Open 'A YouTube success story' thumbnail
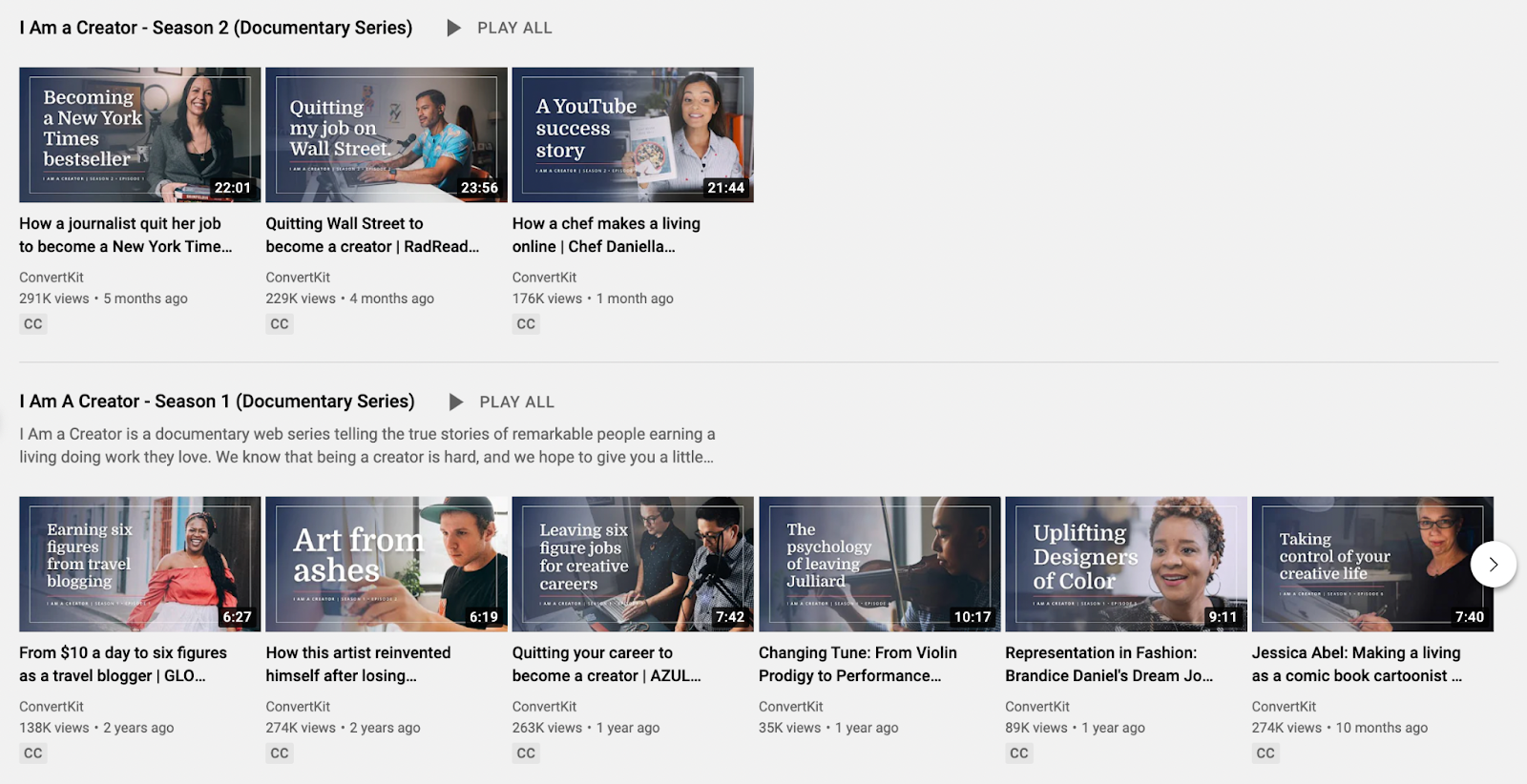 pyautogui.click(x=633, y=134)
